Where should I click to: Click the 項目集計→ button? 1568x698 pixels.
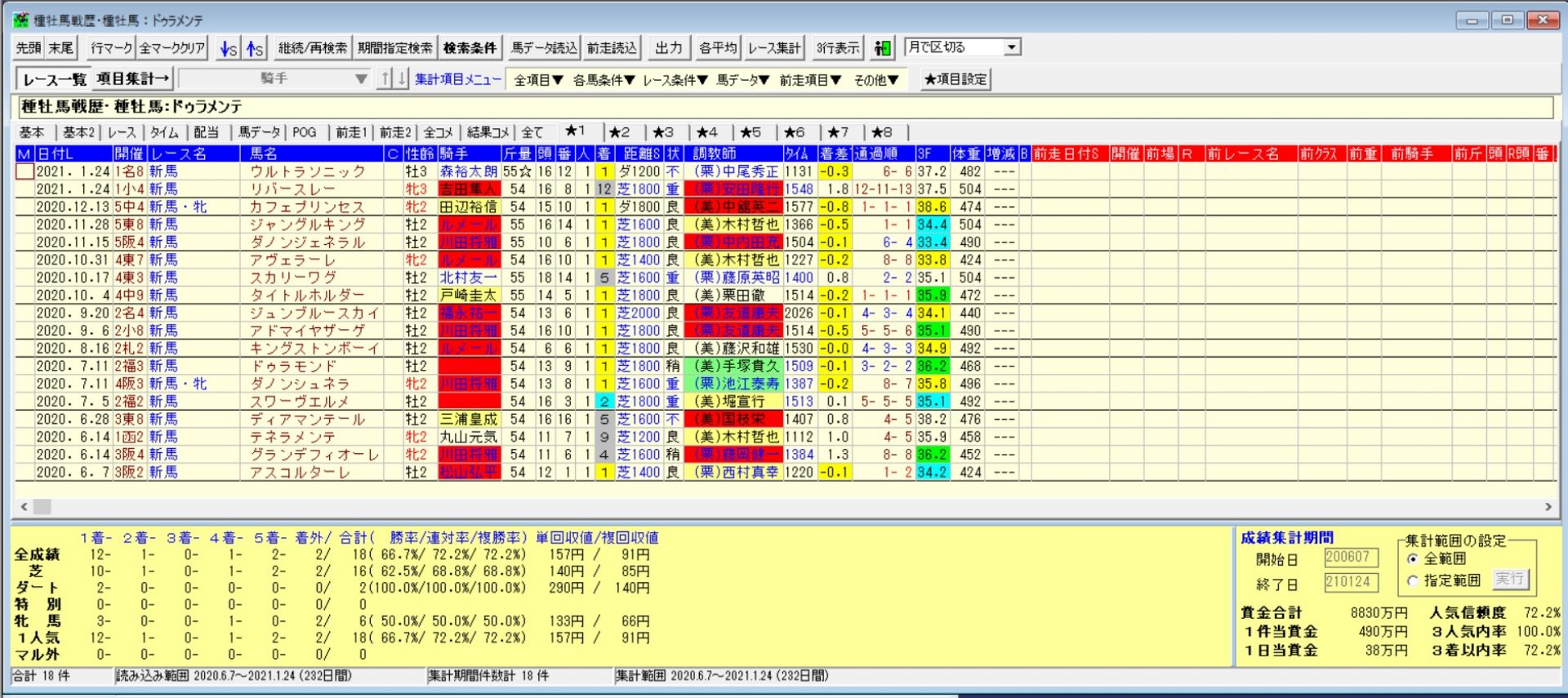132,79
